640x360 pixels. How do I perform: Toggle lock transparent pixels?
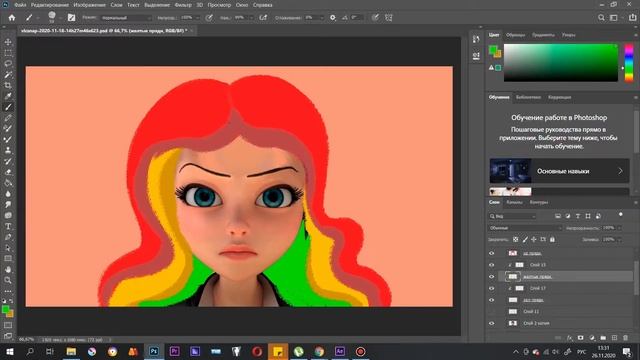(516, 240)
